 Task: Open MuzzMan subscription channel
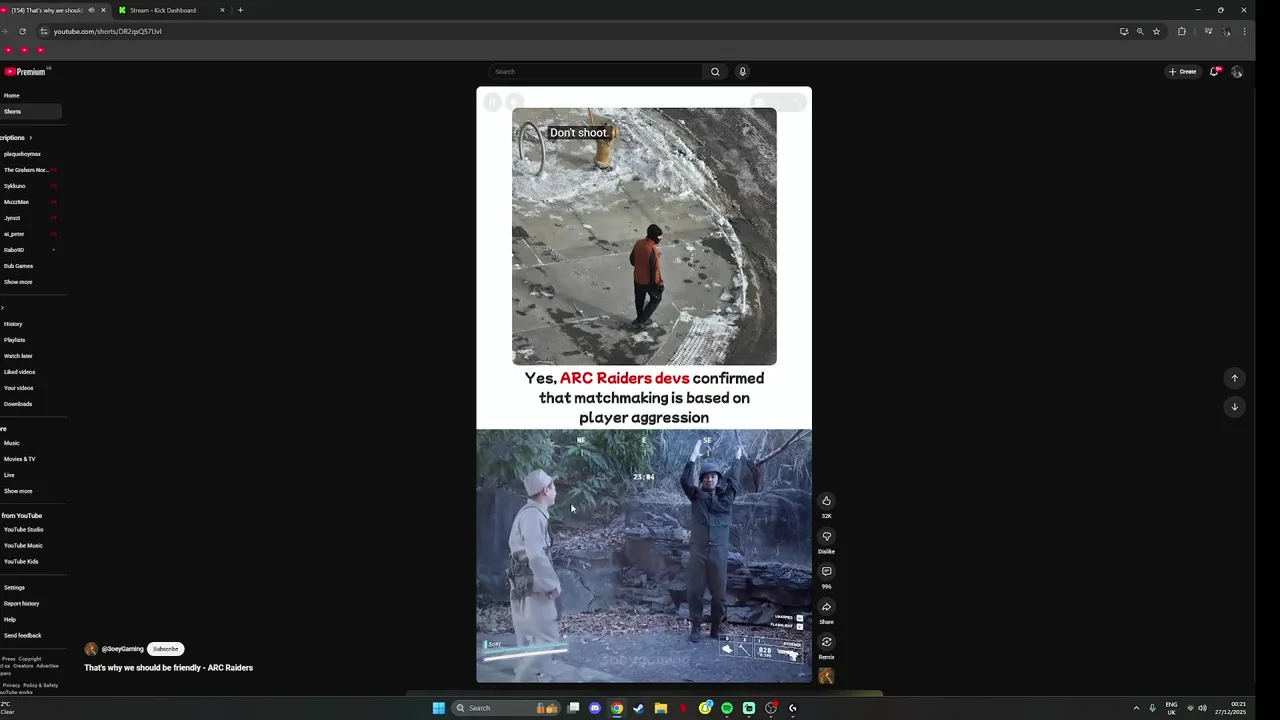pos(16,202)
